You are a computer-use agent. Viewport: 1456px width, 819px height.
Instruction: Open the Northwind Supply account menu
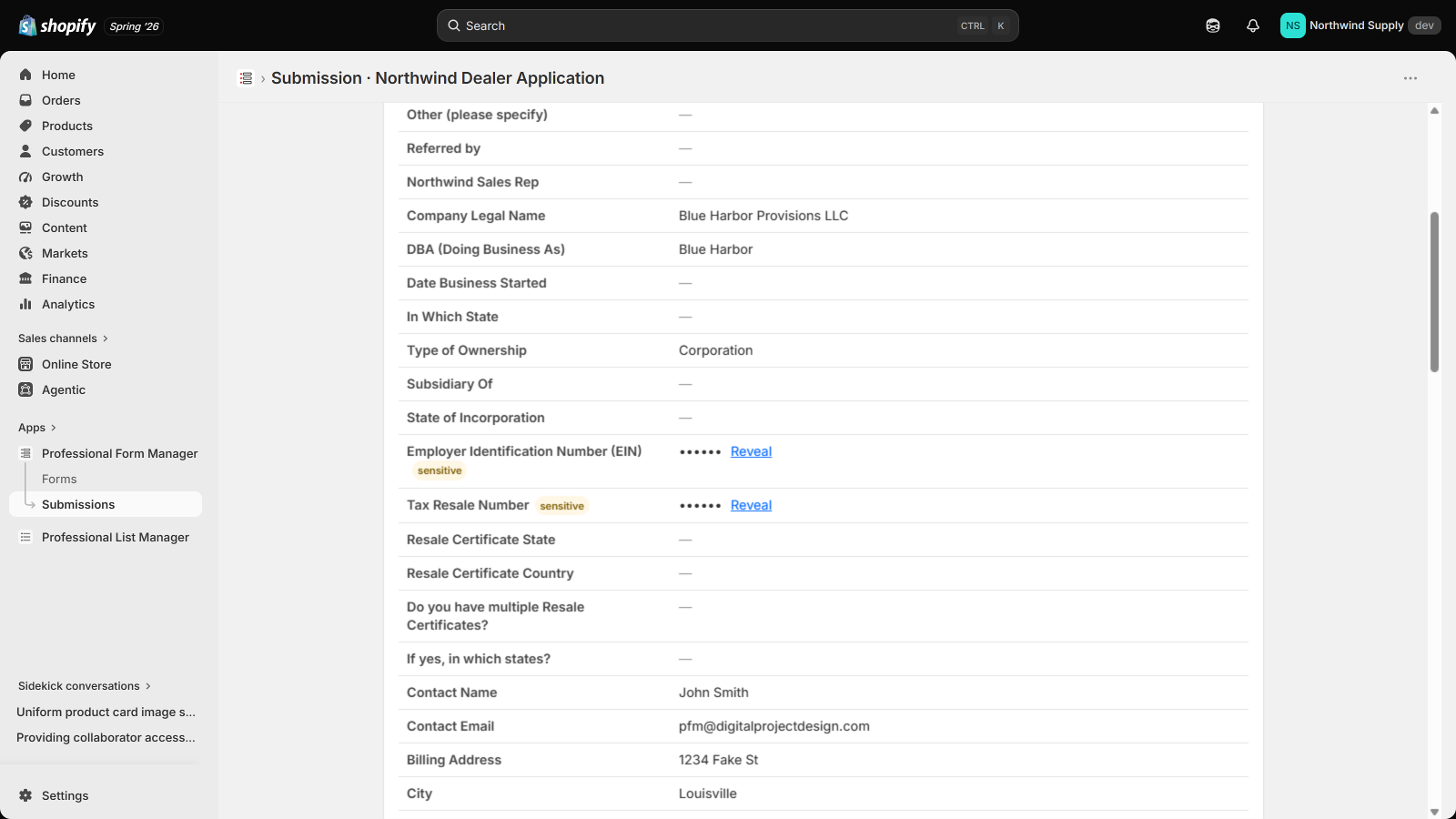(x=1360, y=25)
